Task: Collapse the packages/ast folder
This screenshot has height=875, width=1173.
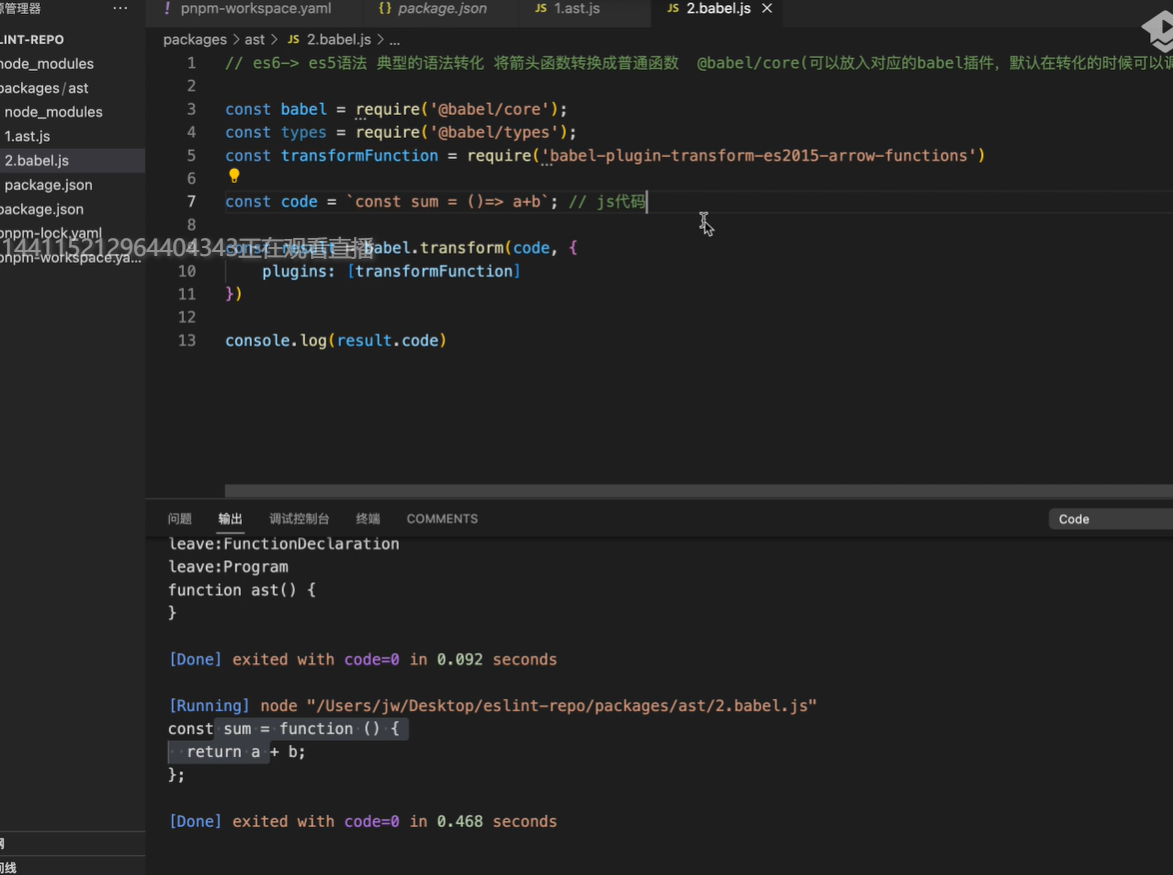Action: 44,88
